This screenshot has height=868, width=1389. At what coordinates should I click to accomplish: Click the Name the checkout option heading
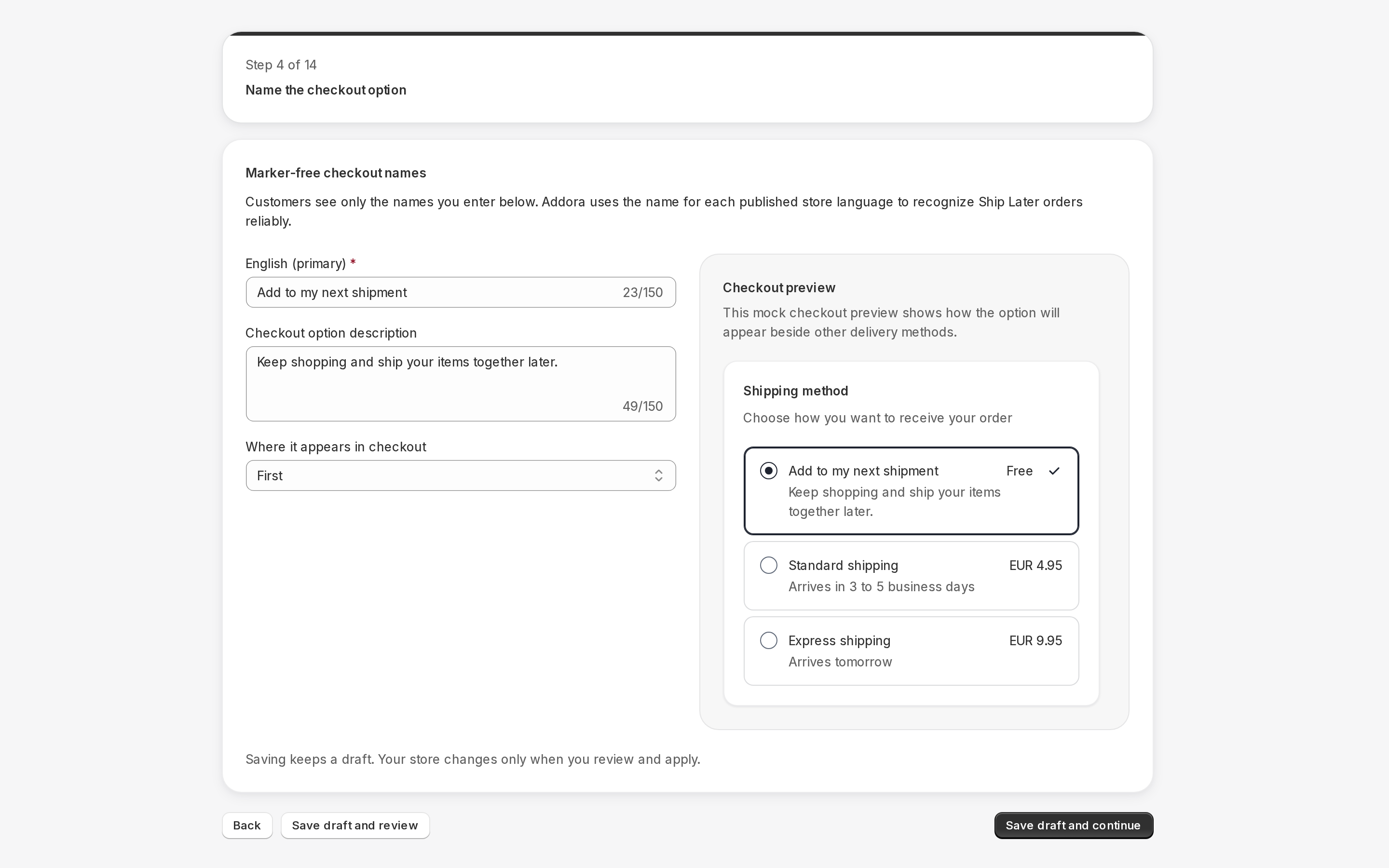pos(326,90)
